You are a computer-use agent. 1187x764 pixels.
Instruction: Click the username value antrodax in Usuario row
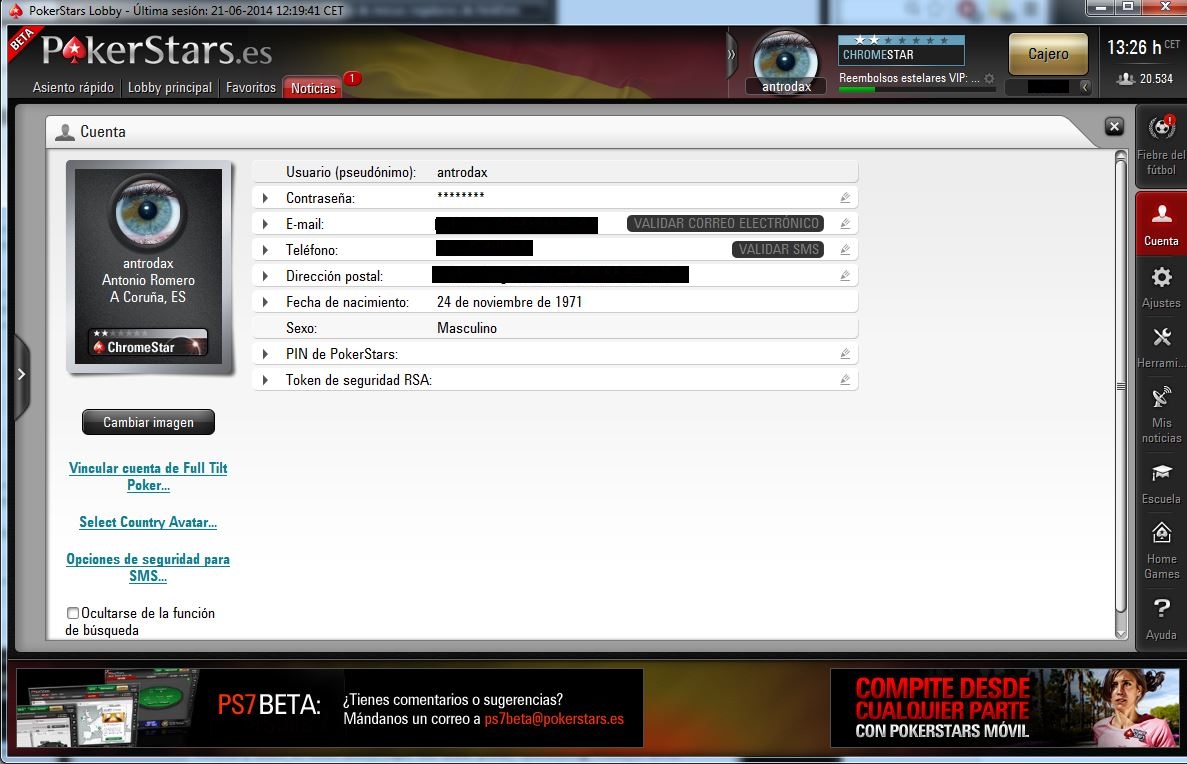[462, 173]
